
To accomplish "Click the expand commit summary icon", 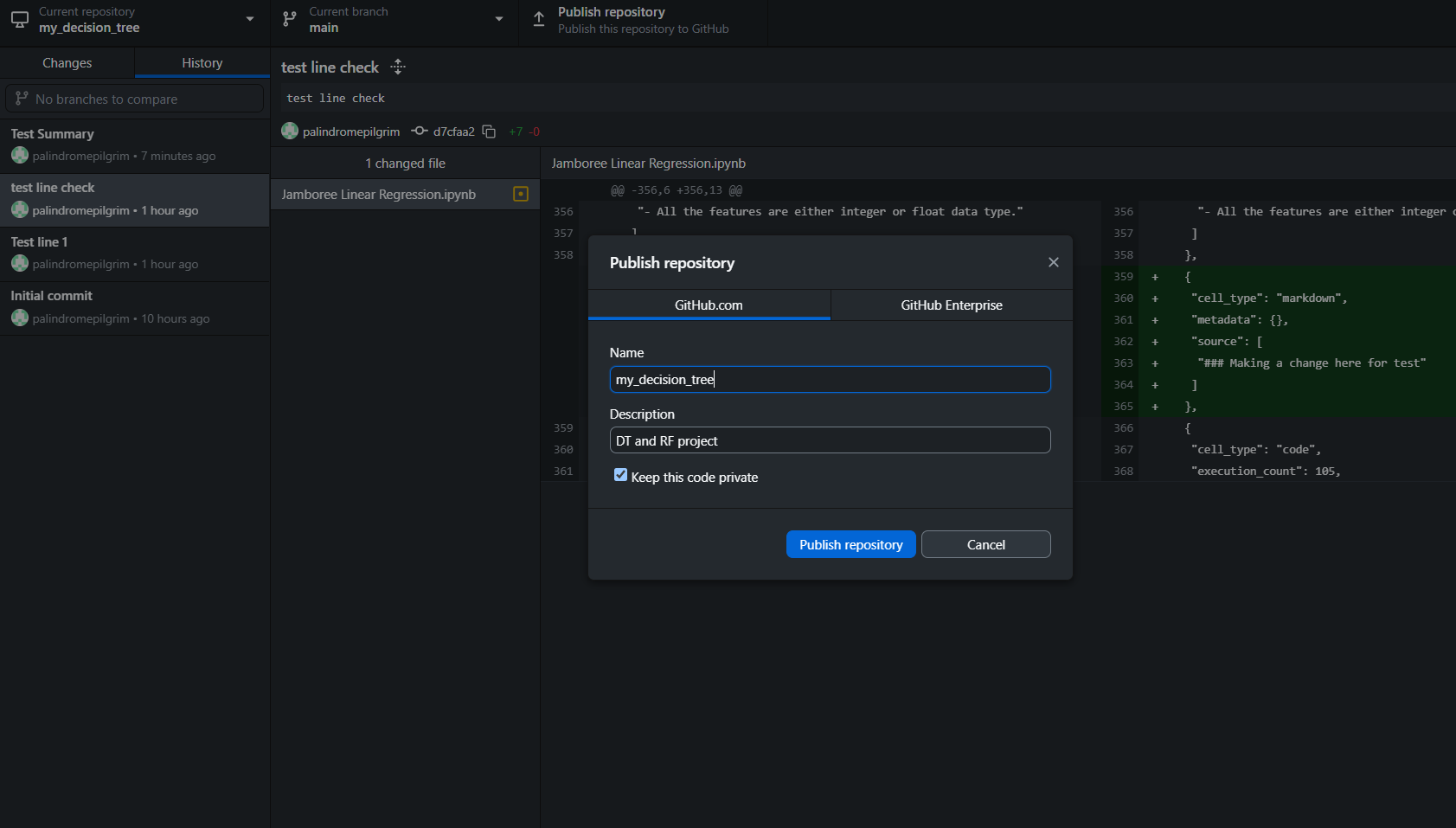I will point(398,67).
